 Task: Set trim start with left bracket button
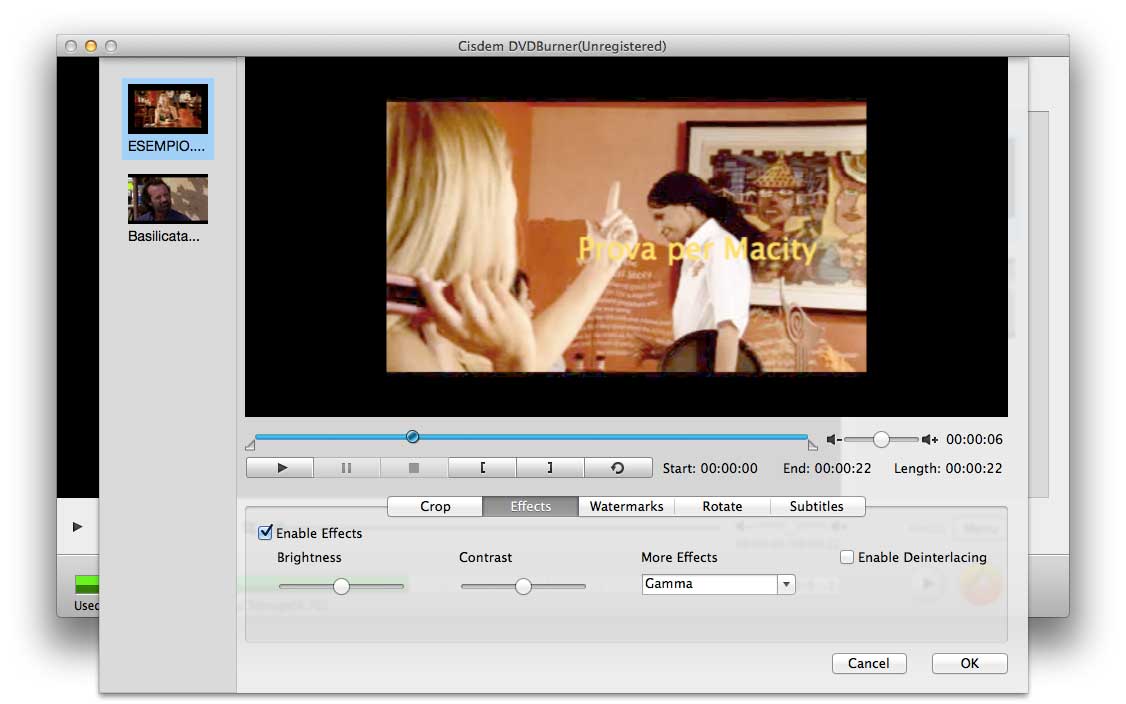[482, 468]
